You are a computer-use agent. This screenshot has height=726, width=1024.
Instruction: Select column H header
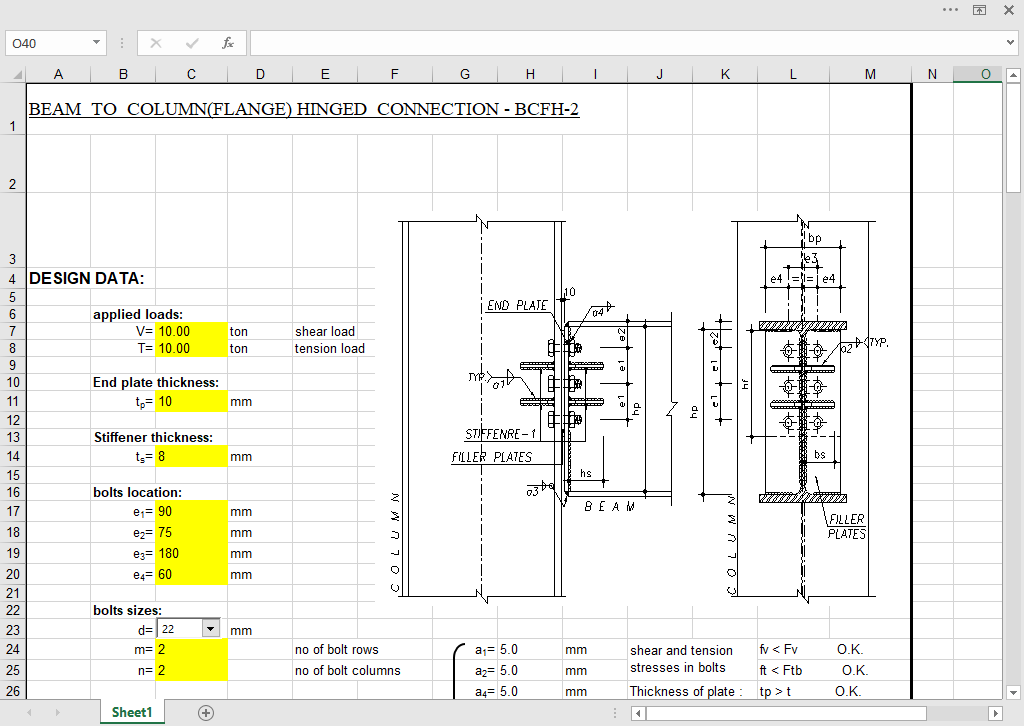tap(530, 74)
